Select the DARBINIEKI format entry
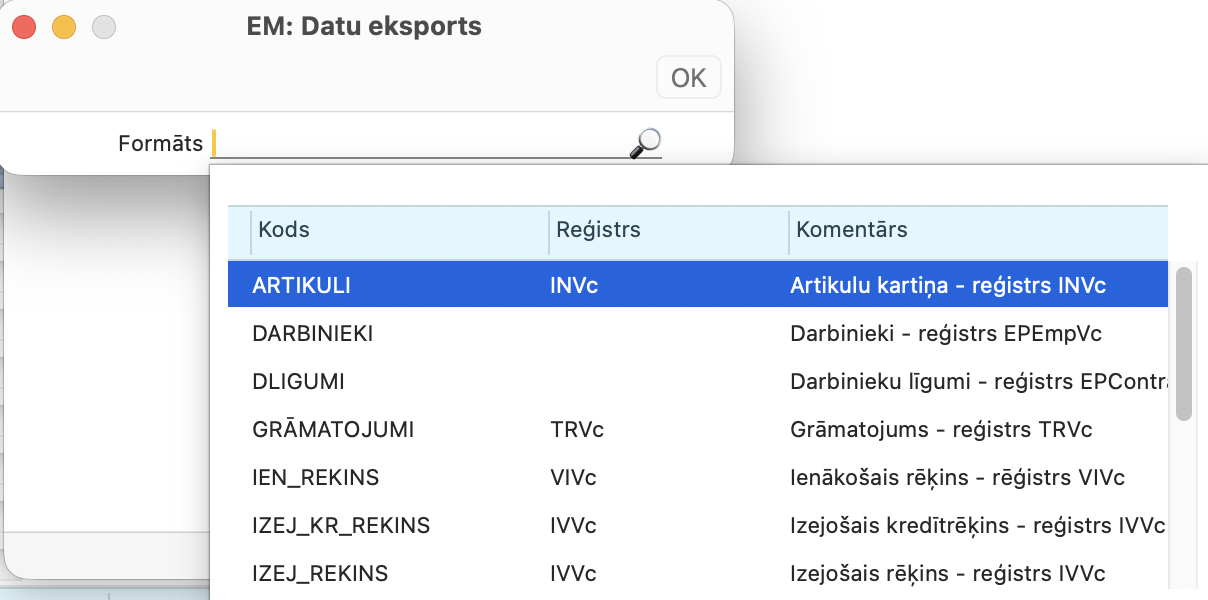Viewport: 1208px width, 600px height. (x=313, y=333)
